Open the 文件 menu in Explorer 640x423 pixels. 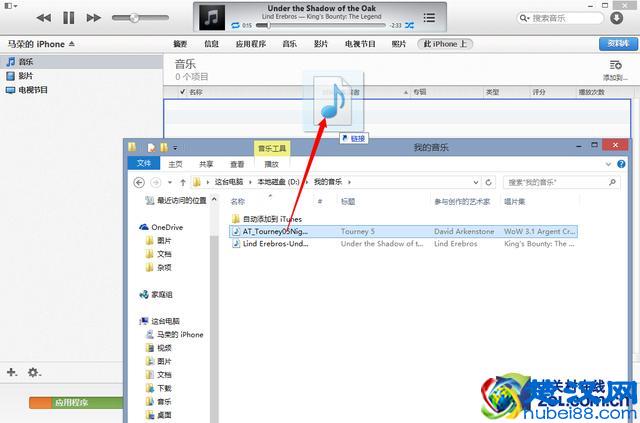(x=144, y=163)
